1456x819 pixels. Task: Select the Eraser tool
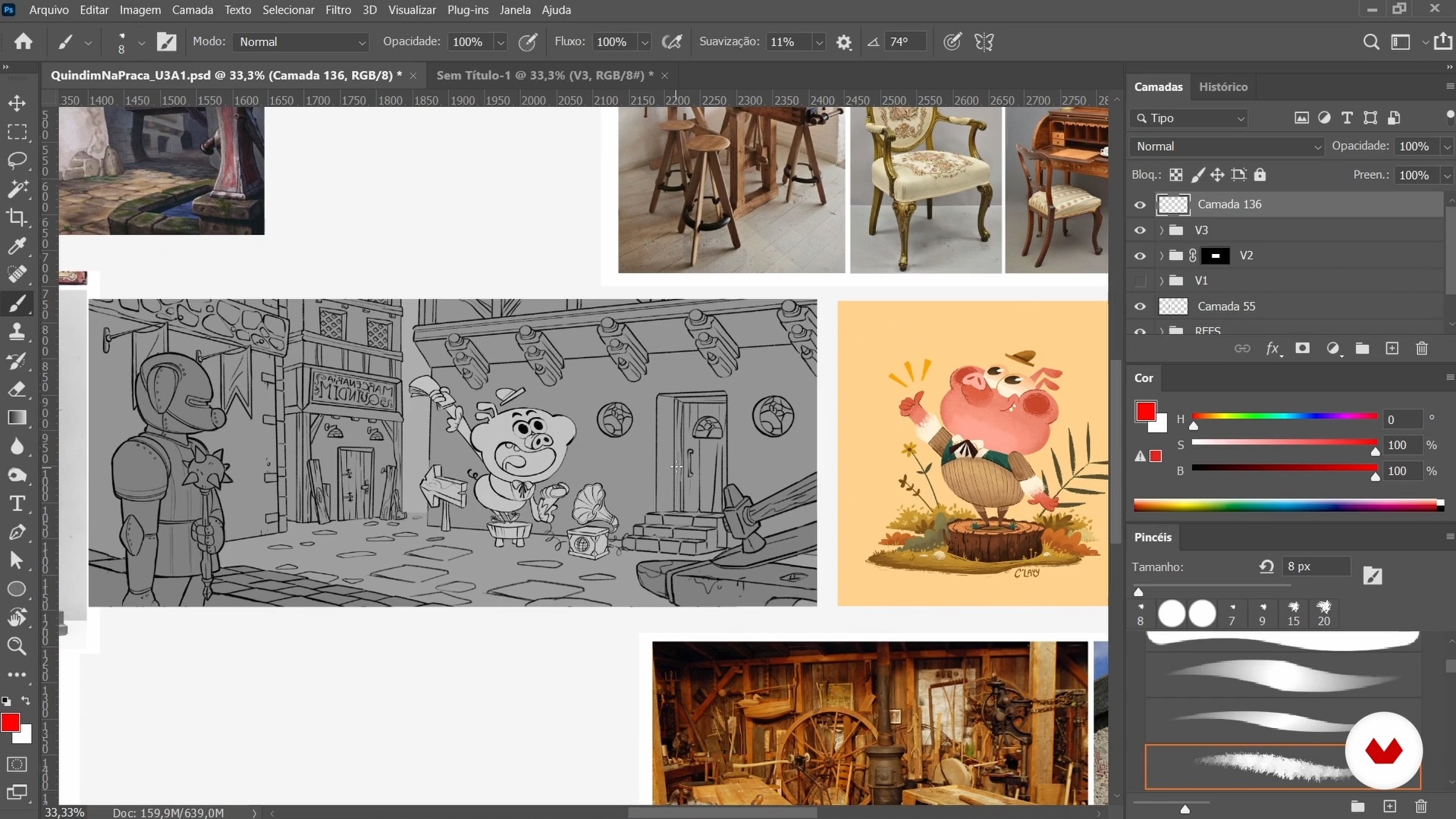click(17, 389)
